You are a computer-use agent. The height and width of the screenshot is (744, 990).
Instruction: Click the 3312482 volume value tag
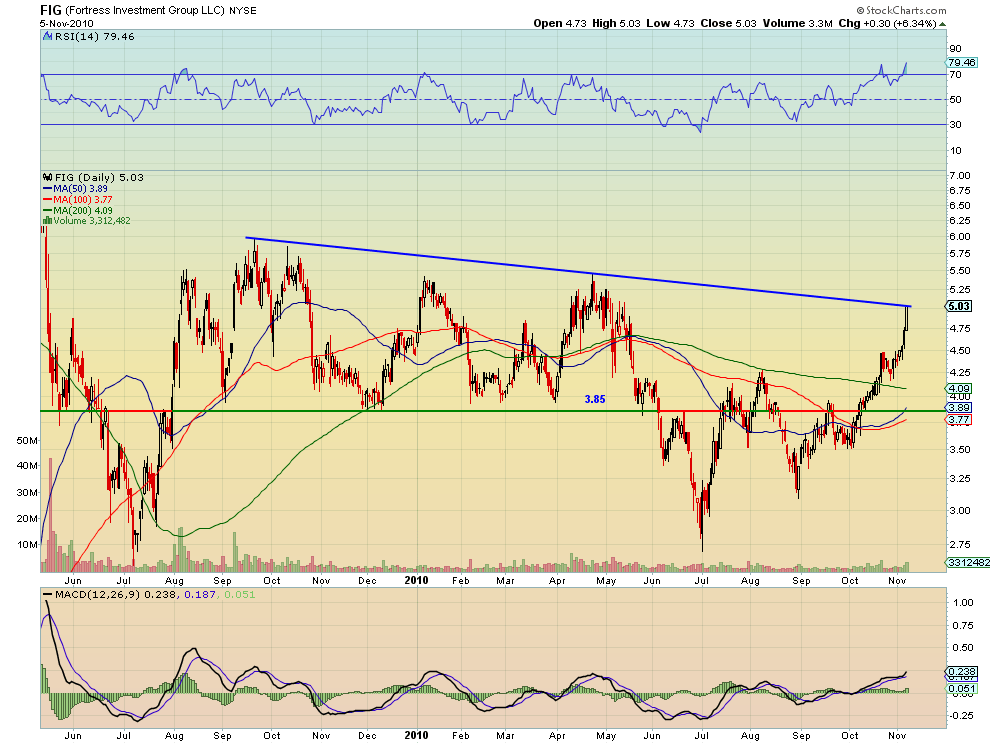968,562
